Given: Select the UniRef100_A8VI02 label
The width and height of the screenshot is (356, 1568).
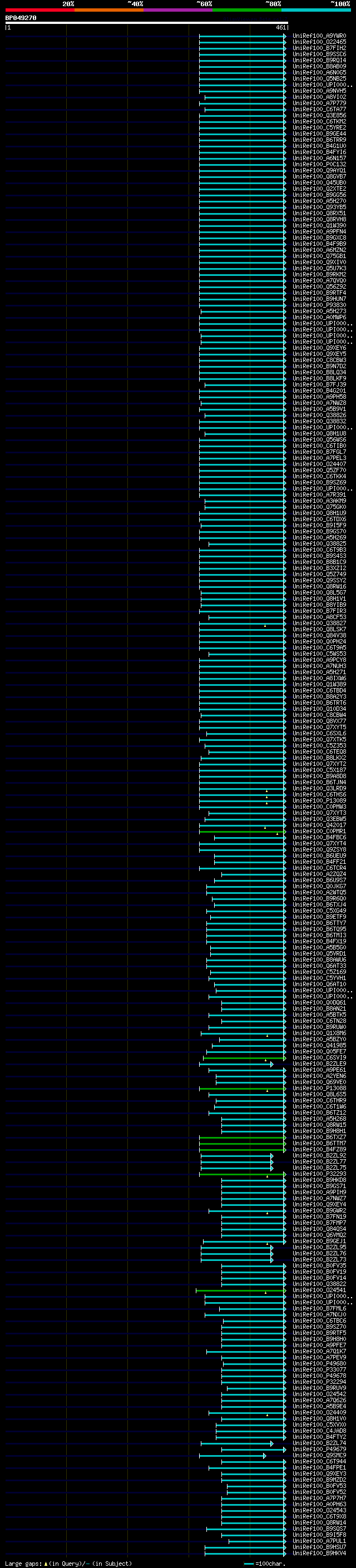Looking at the screenshot, I should (319, 97).
